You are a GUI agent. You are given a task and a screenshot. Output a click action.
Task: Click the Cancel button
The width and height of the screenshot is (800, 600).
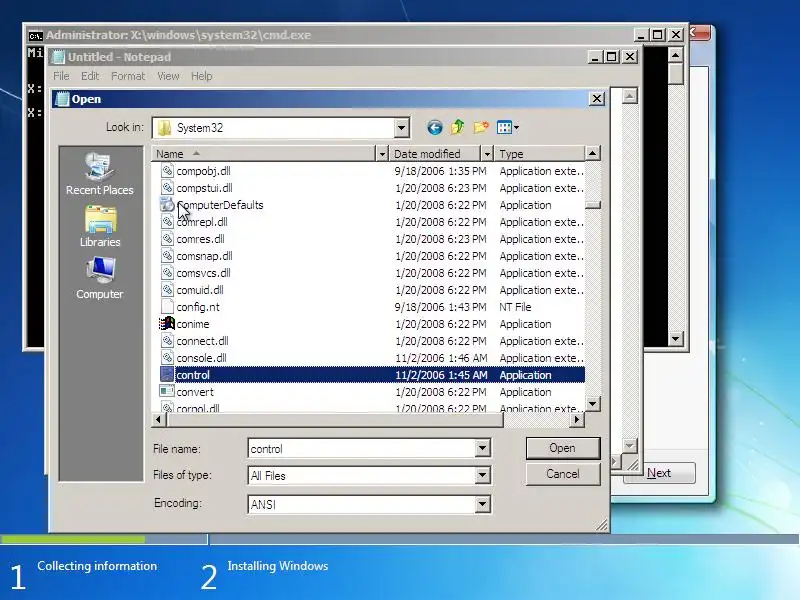563,474
